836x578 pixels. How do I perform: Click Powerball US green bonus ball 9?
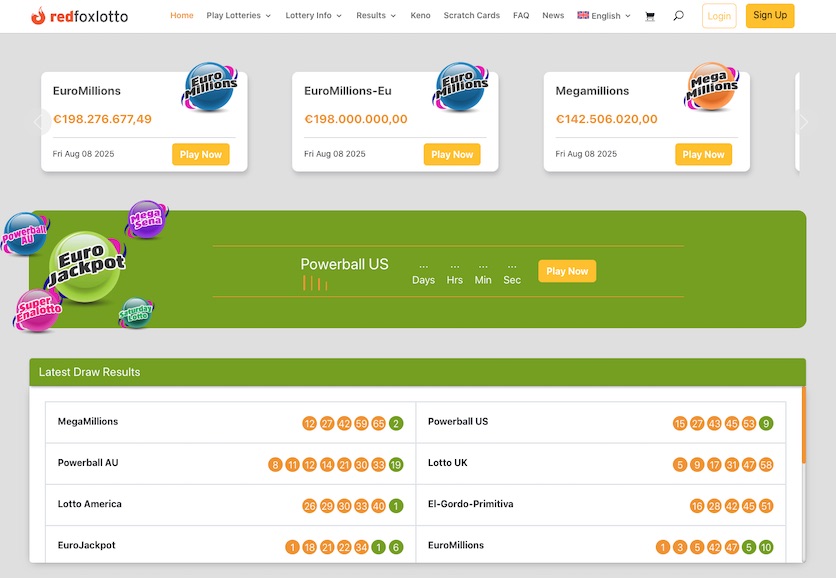[766, 423]
